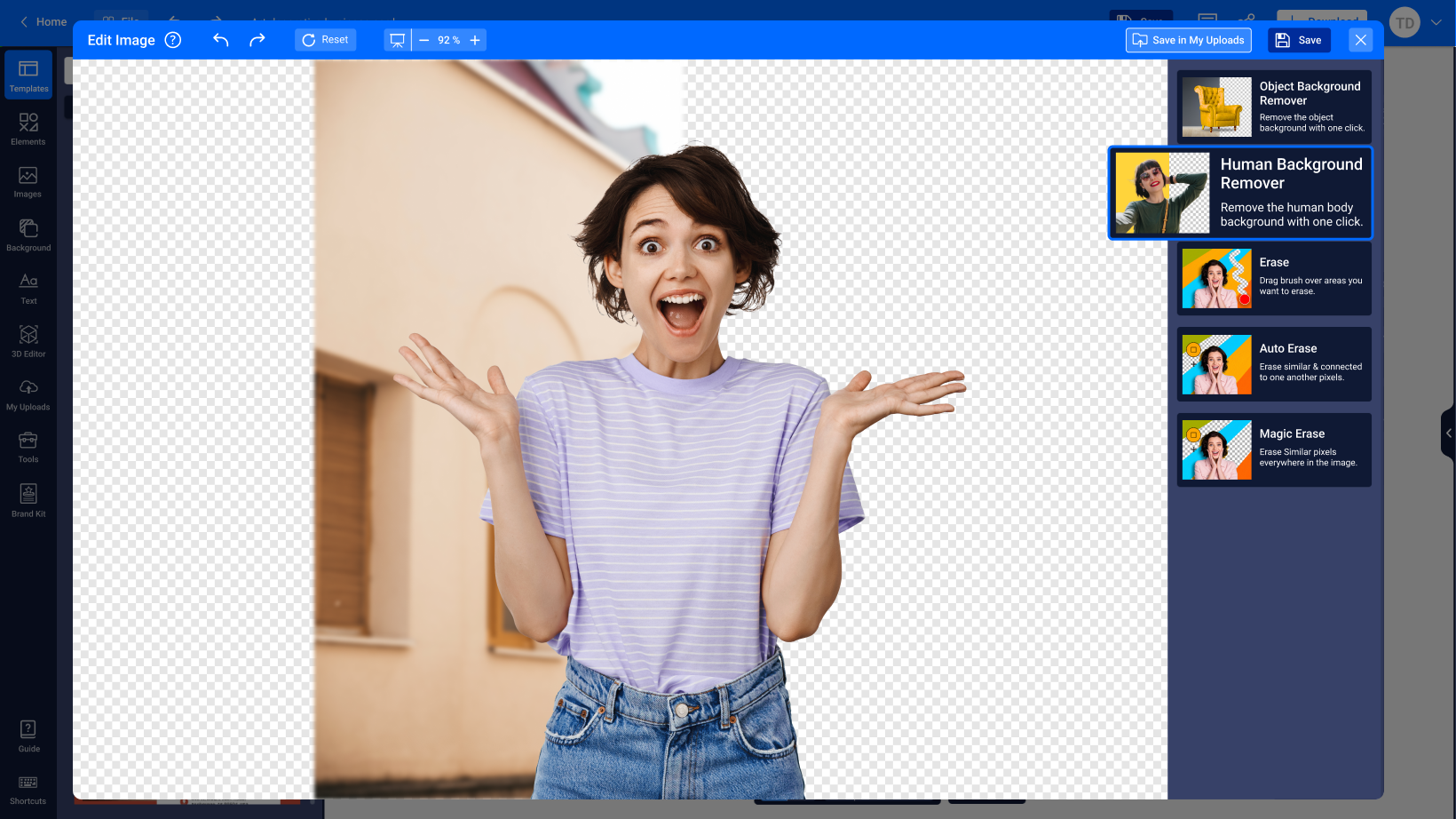Image resolution: width=1456 pixels, height=819 pixels.
Task: Open the Templates panel
Action: click(x=28, y=75)
